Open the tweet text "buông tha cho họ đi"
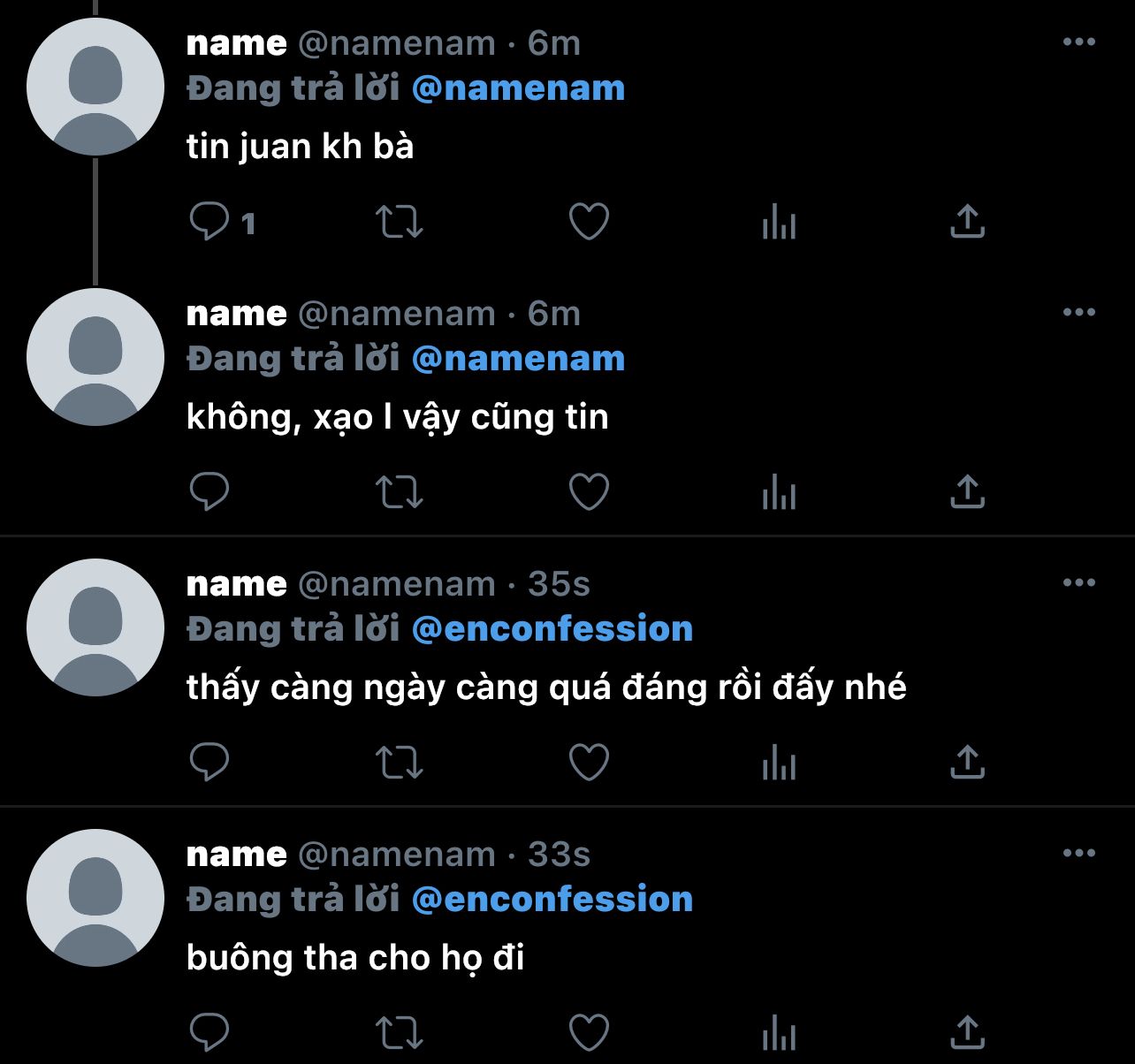 355,958
